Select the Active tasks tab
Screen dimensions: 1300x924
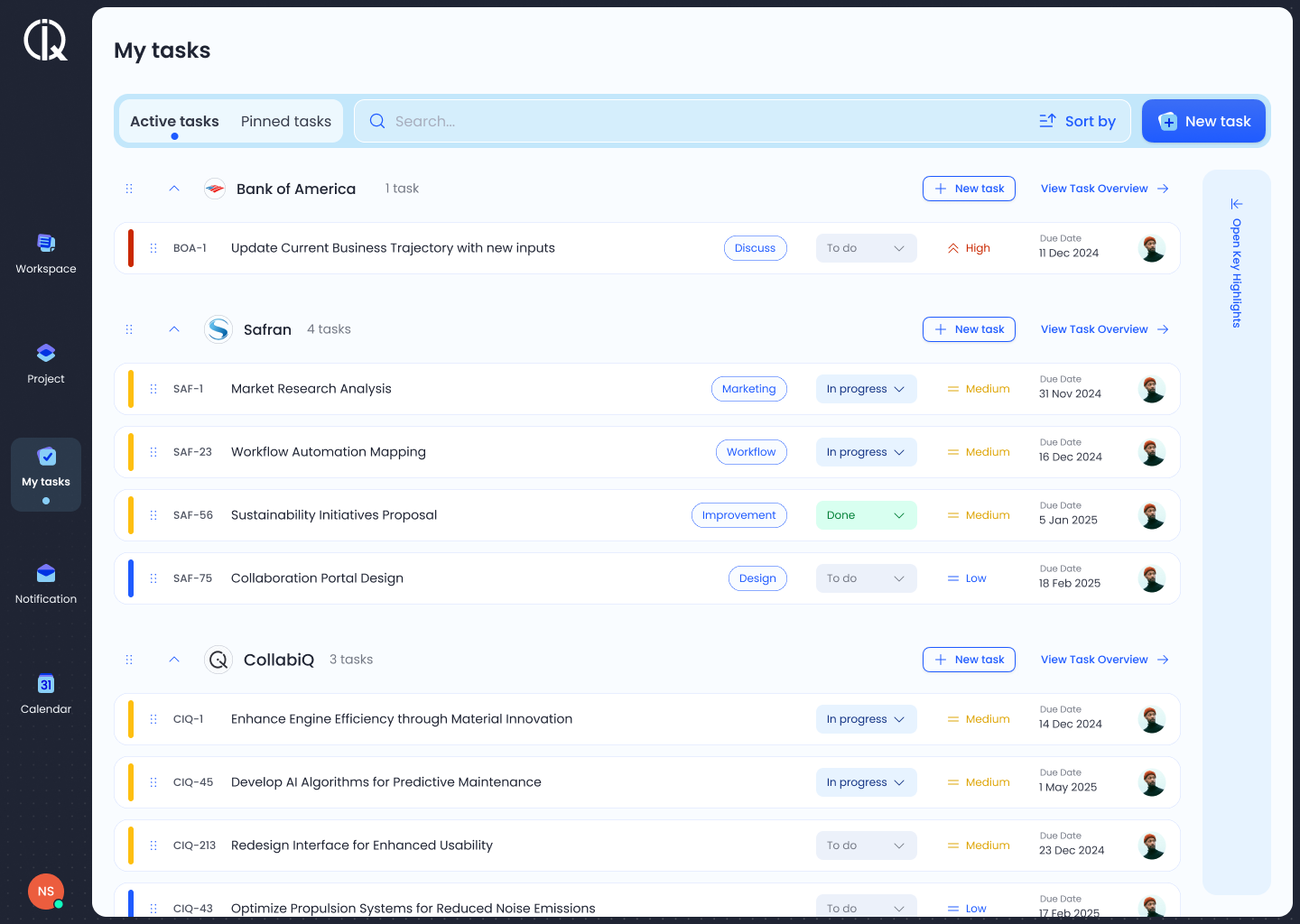[x=174, y=121]
